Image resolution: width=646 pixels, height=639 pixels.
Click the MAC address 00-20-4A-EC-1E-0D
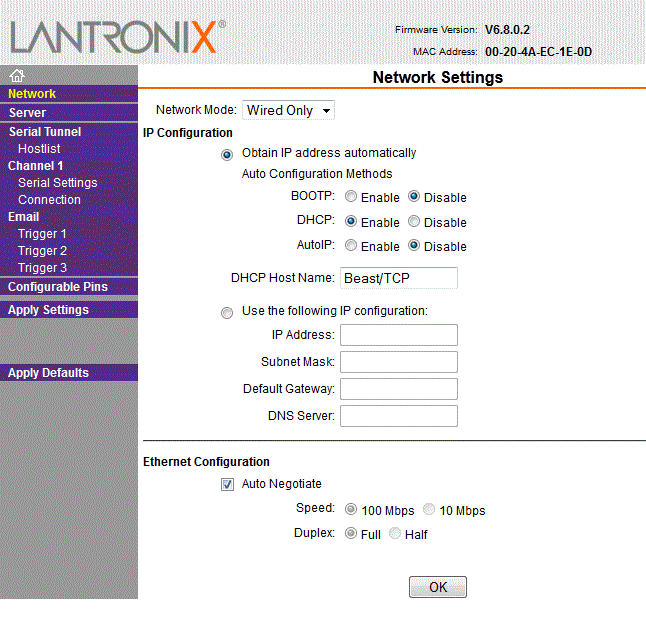click(538, 52)
